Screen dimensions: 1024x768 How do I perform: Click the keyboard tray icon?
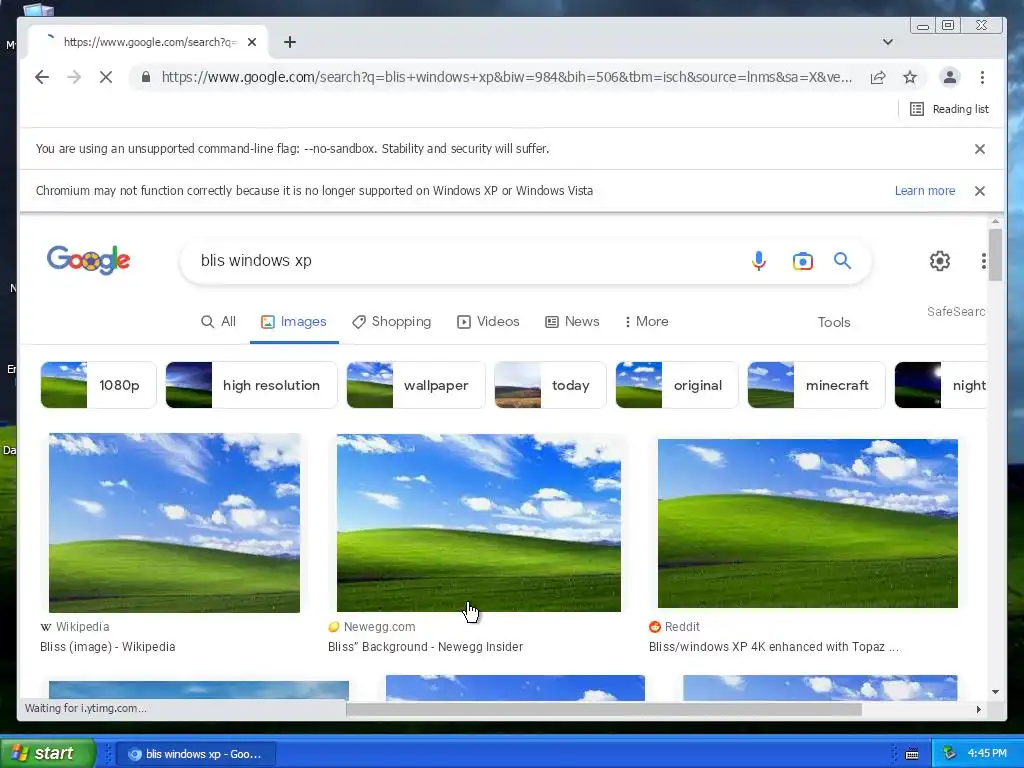(912, 754)
